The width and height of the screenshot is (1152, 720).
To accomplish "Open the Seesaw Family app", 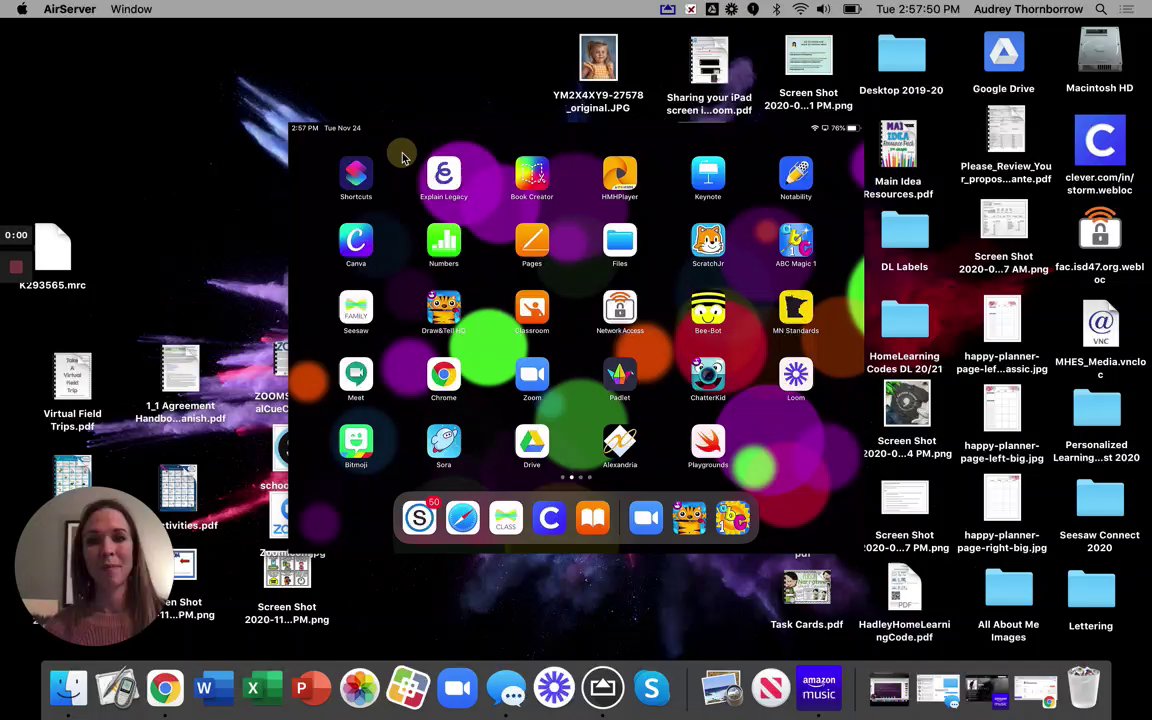I will coord(356,307).
